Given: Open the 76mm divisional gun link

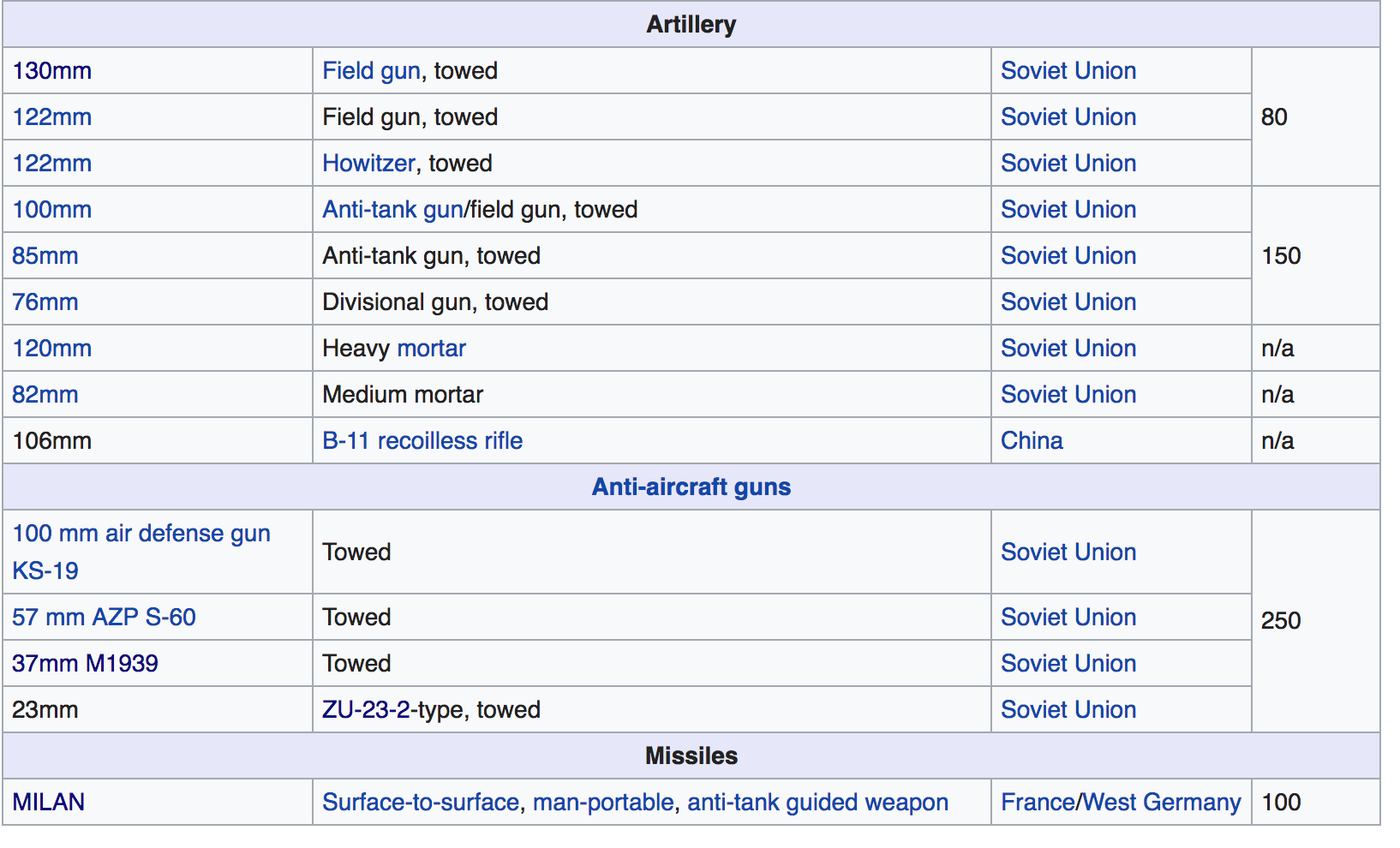Looking at the screenshot, I should pos(45,302).
